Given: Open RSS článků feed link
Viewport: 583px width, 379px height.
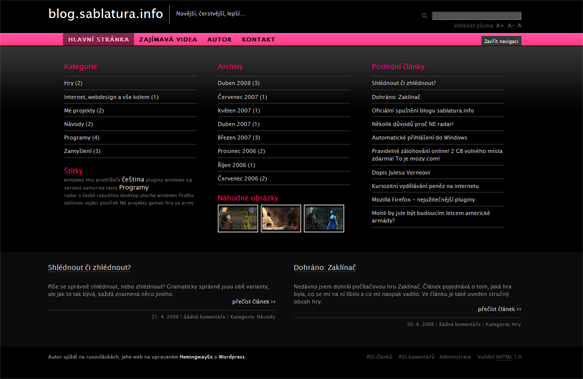Looking at the screenshot, I should point(379,357).
